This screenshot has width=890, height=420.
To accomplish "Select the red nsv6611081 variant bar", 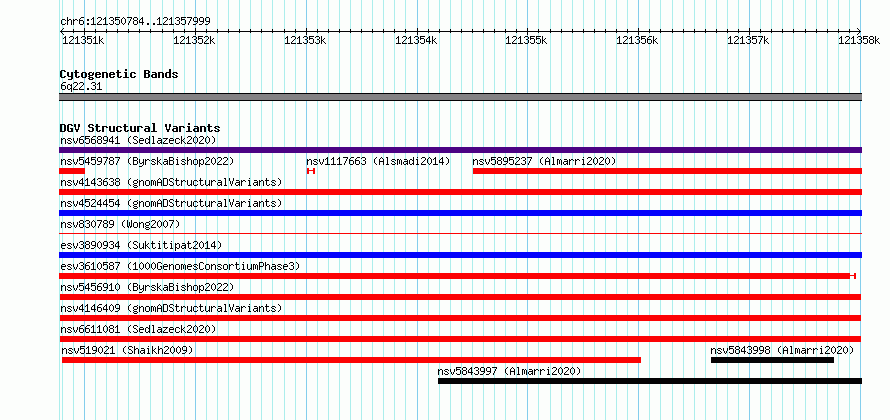I will (x=460, y=339).
